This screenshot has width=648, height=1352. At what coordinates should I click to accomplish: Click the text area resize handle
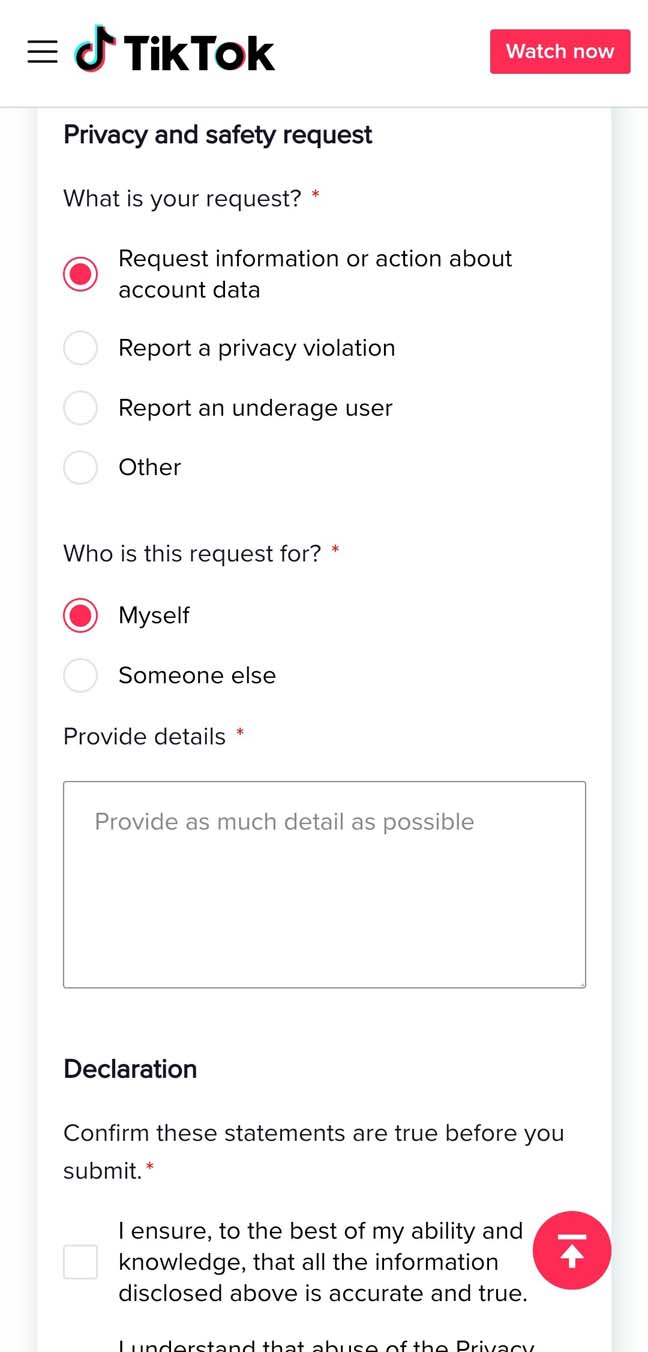pos(580,982)
